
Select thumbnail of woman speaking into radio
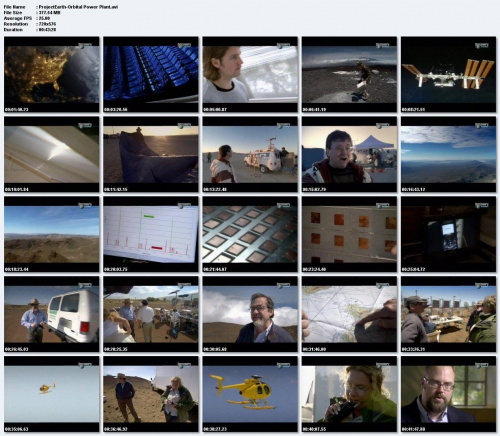349,394
